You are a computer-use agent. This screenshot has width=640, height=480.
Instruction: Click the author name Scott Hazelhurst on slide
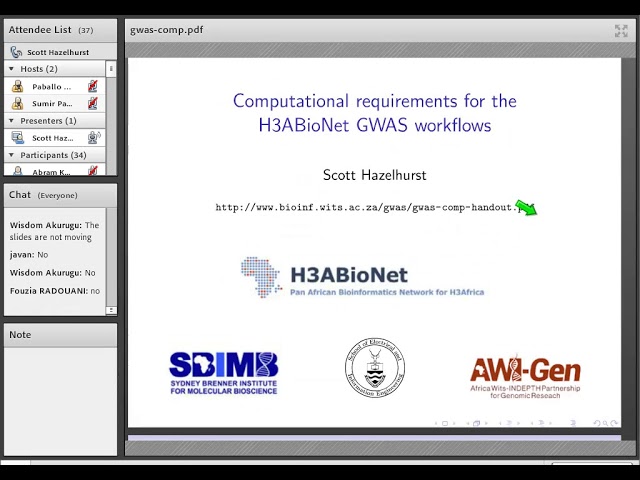click(375, 175)
